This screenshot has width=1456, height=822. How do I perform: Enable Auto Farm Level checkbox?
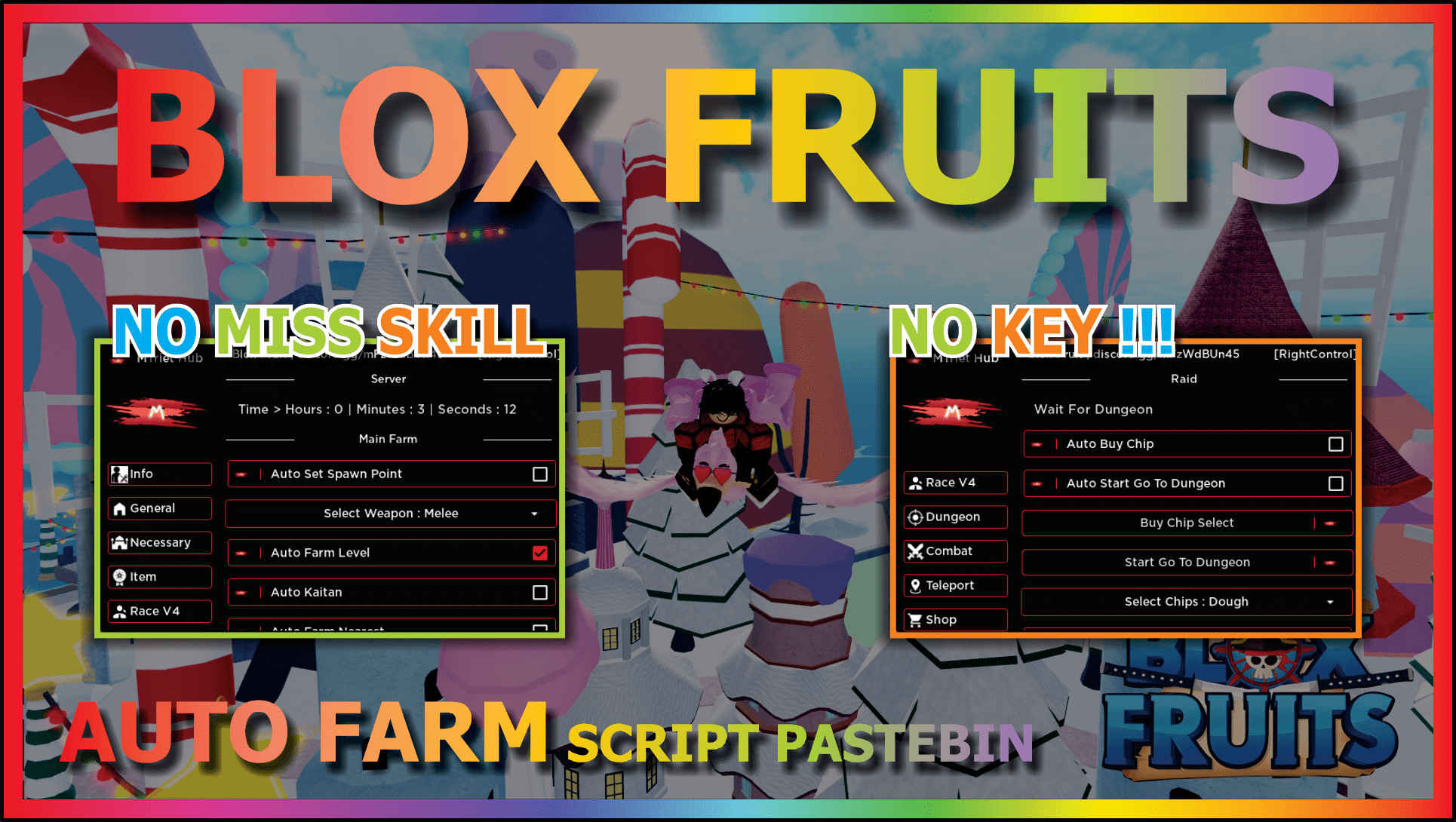coord(557,554)
